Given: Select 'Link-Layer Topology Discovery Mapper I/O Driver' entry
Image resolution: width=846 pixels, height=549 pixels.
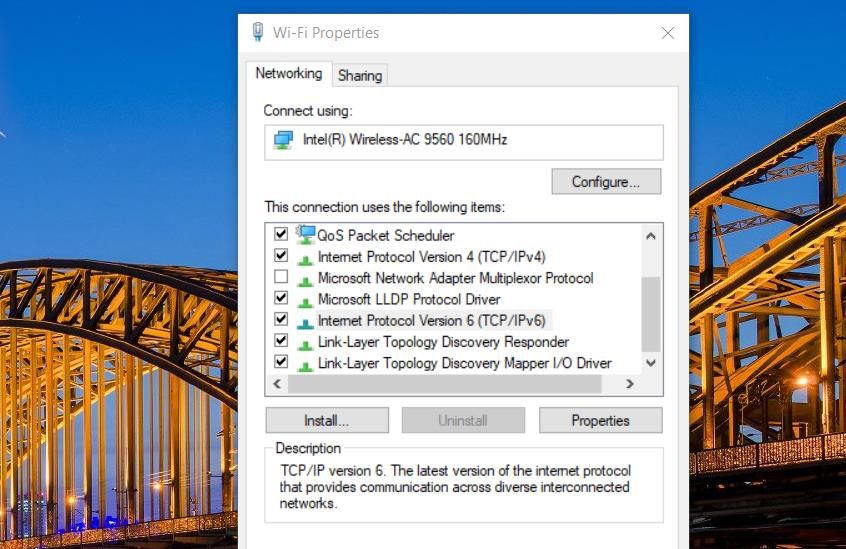Looking at the screenshot, I should coord(465,363).
